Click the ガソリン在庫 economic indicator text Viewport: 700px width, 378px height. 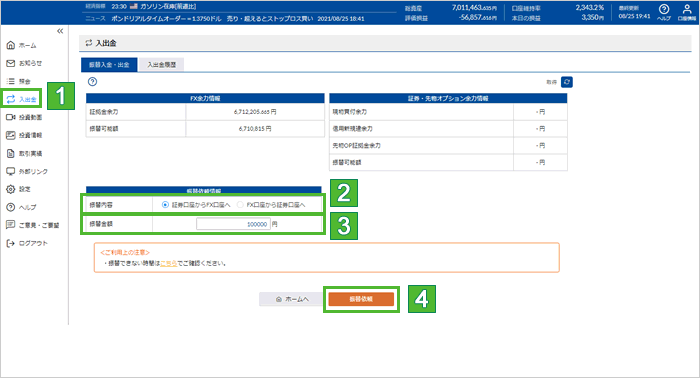click(x=168, y=7)
